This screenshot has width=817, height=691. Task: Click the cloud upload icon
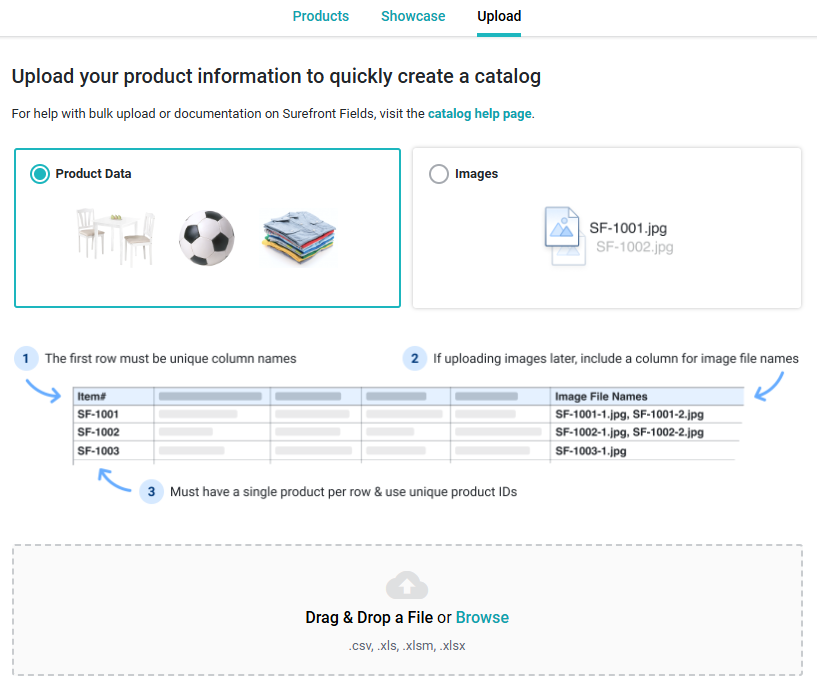(407, 585)
